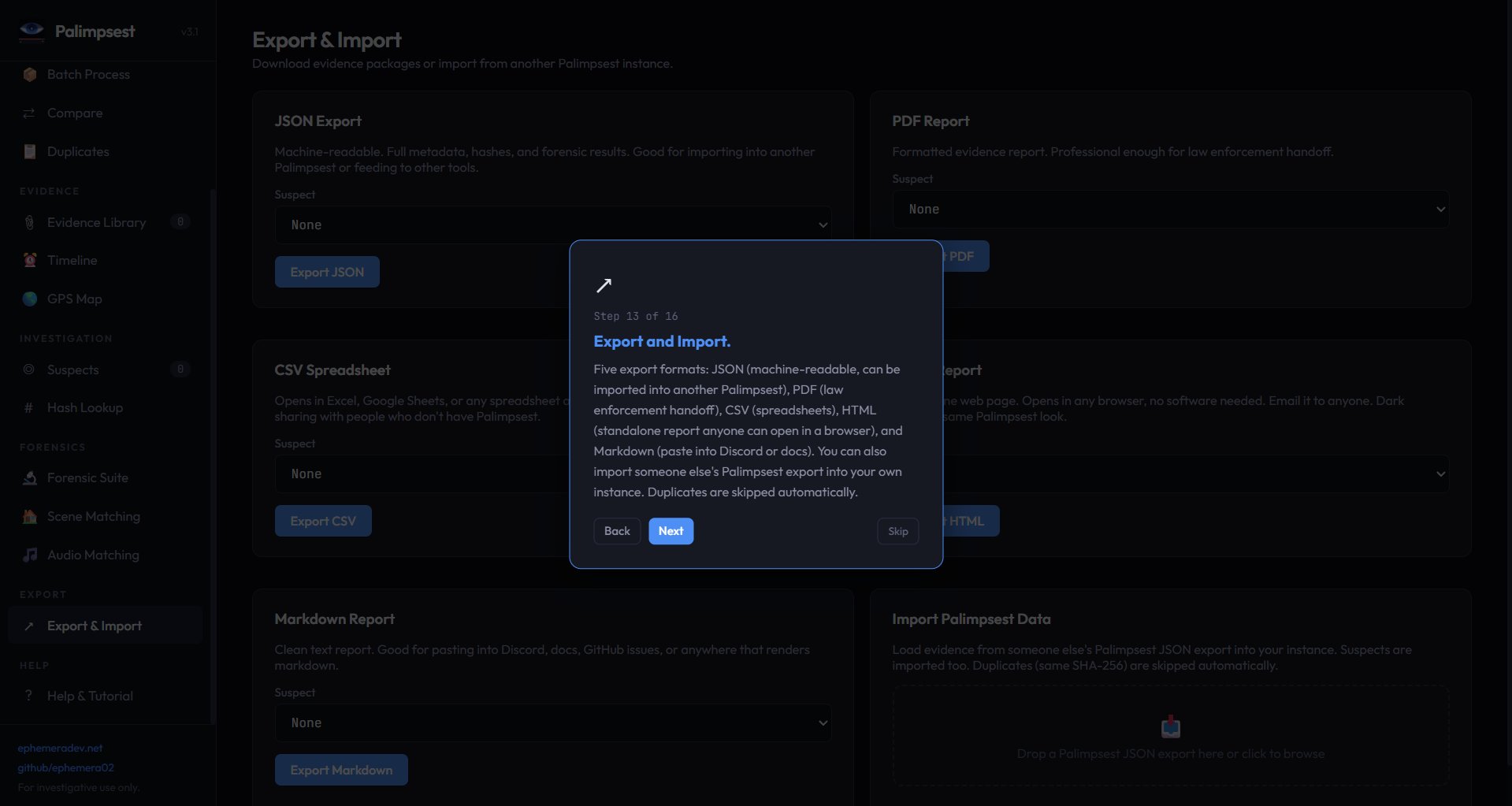Click the Scene Matching house icon

[x=30, y=517]
